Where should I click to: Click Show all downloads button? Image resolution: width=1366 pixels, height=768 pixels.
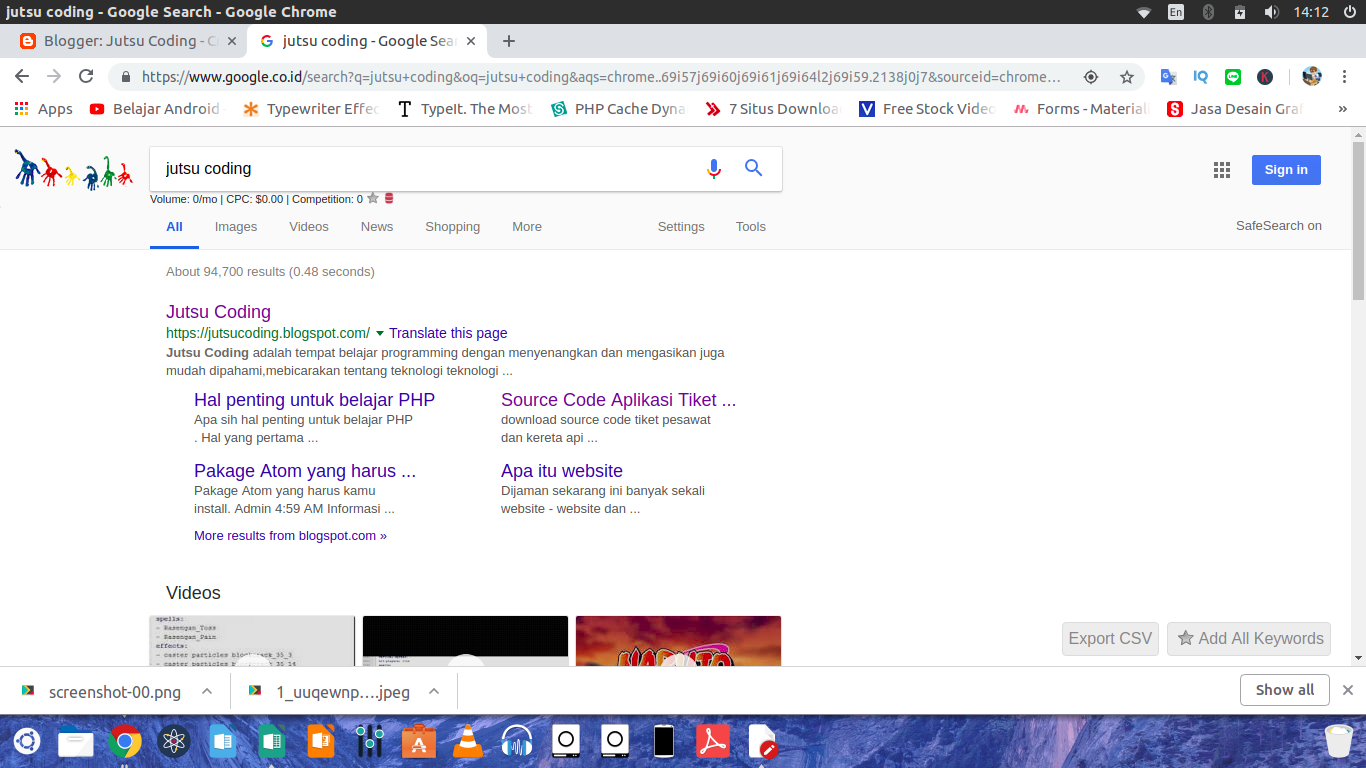[1285, 690]
